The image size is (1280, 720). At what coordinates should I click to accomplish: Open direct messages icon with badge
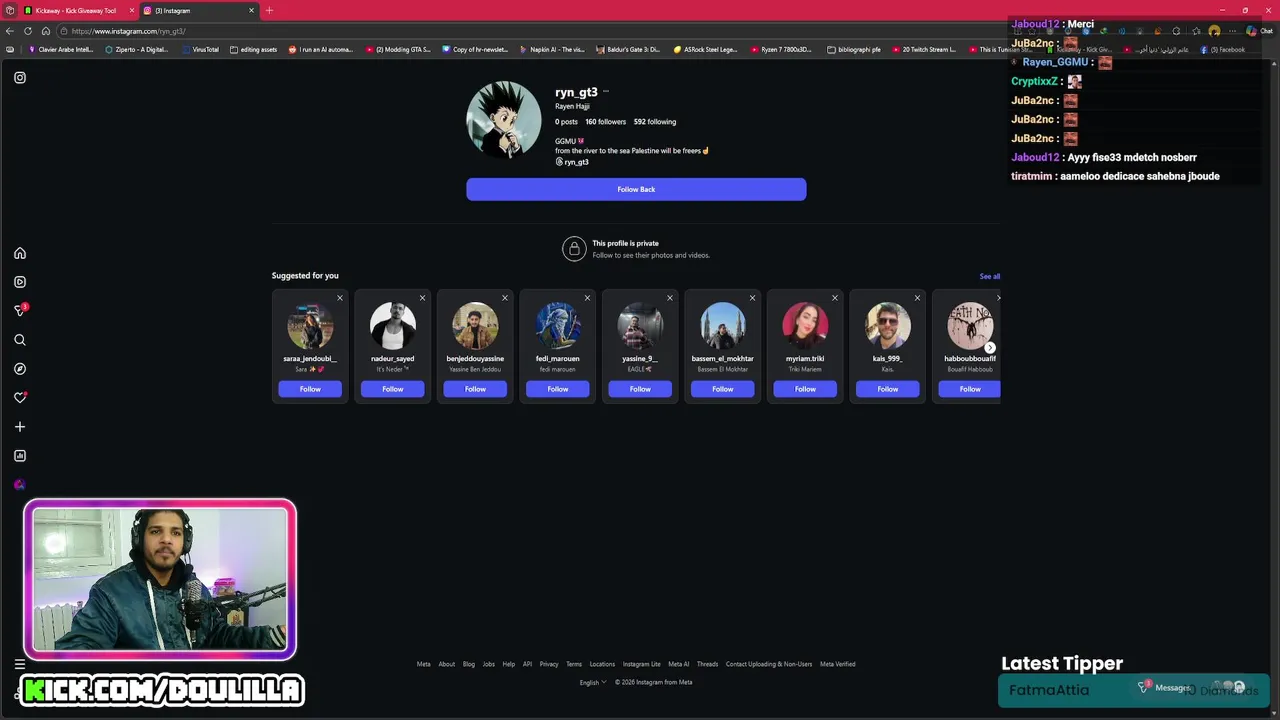(x=20, y=310)
